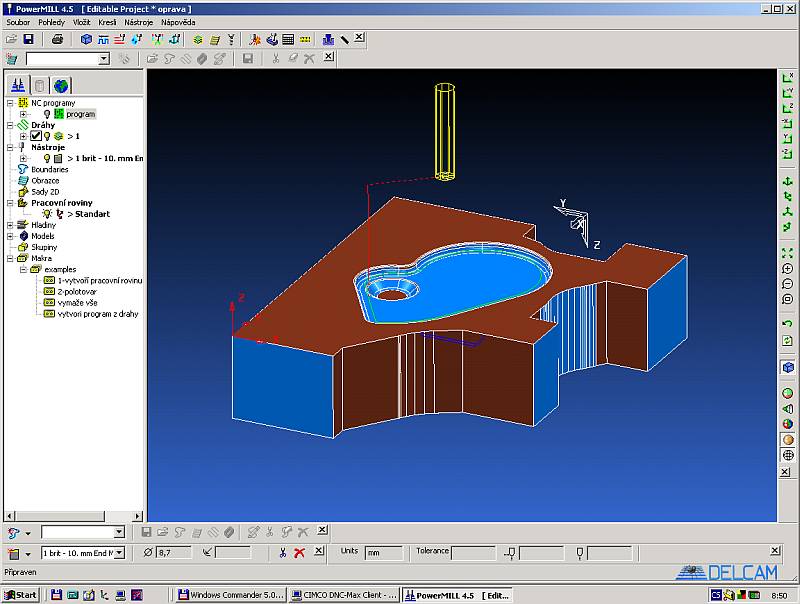Zoom in with the plus magnifier icon
The height and width of the screenshot is (604, 800).
pyautogui.click(x=787, y=269)
